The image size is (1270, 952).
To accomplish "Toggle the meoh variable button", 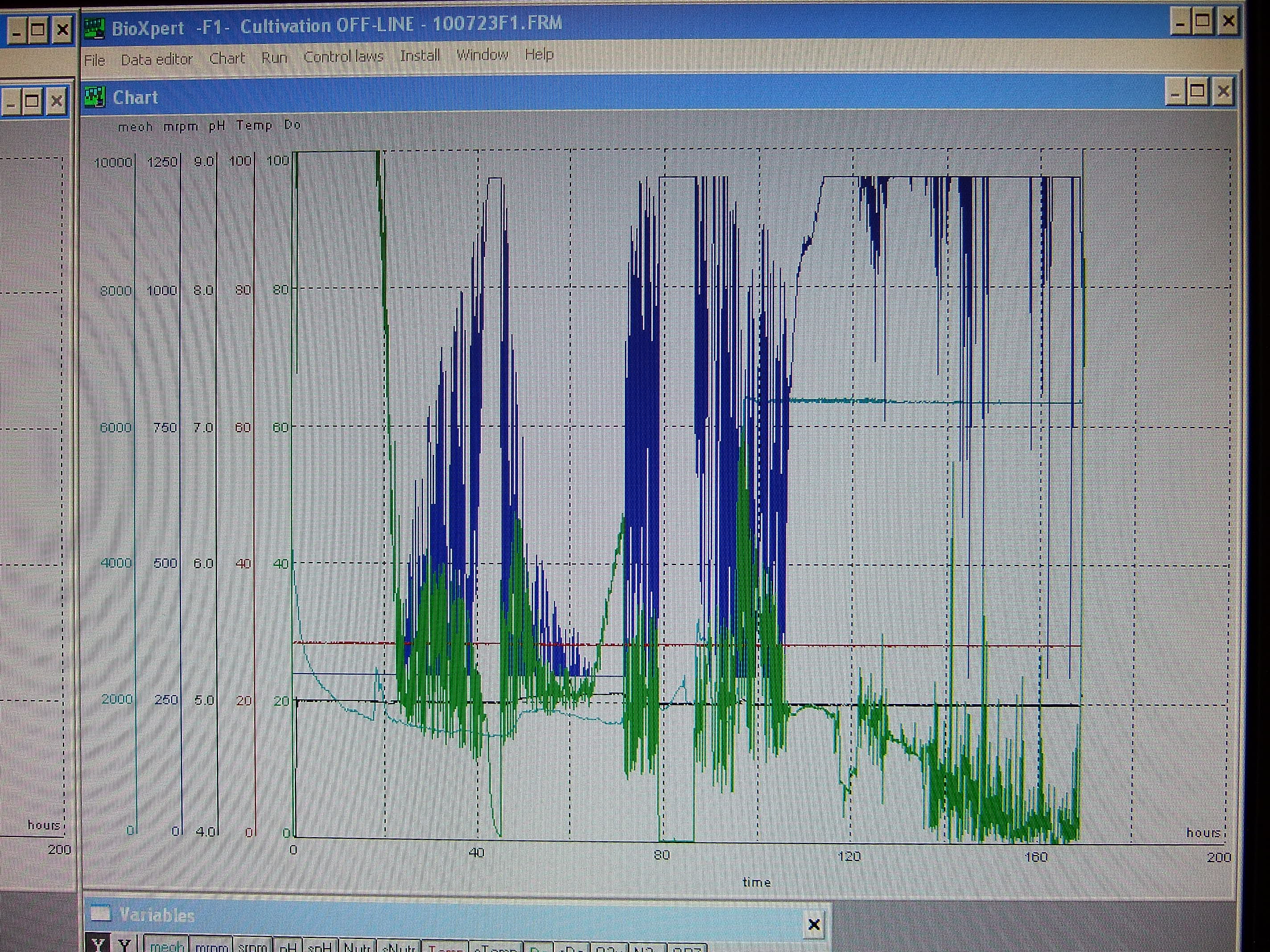I will [x=166, y=946].
